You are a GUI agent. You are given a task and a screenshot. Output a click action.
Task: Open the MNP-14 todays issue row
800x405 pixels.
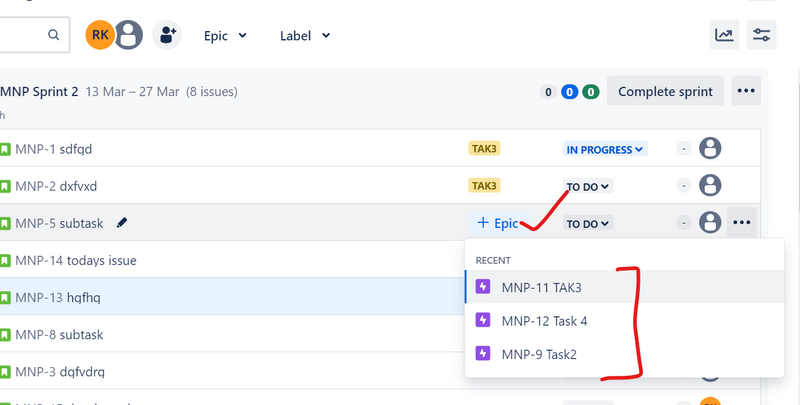(x=76, y=260)
